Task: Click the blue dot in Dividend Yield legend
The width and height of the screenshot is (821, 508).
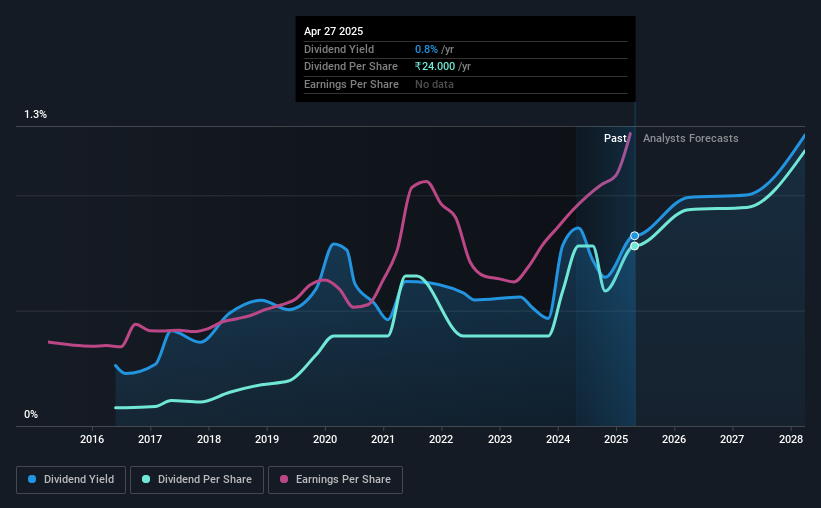Action: click(x=32, y=479)
